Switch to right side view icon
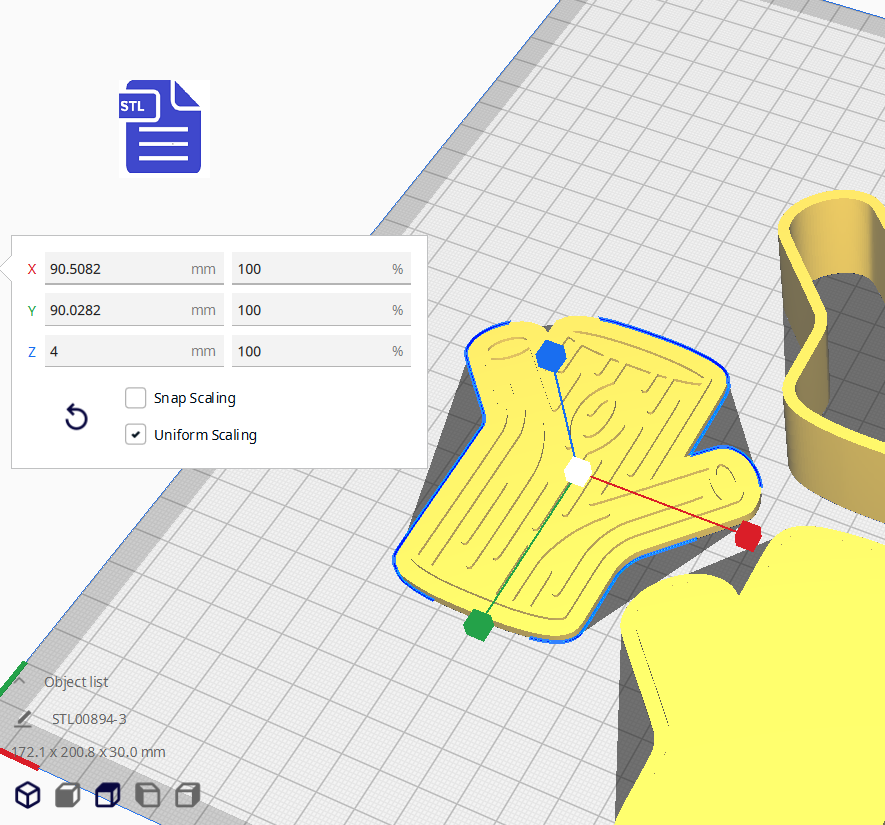 pyautogui.click(x=187, y=795)
